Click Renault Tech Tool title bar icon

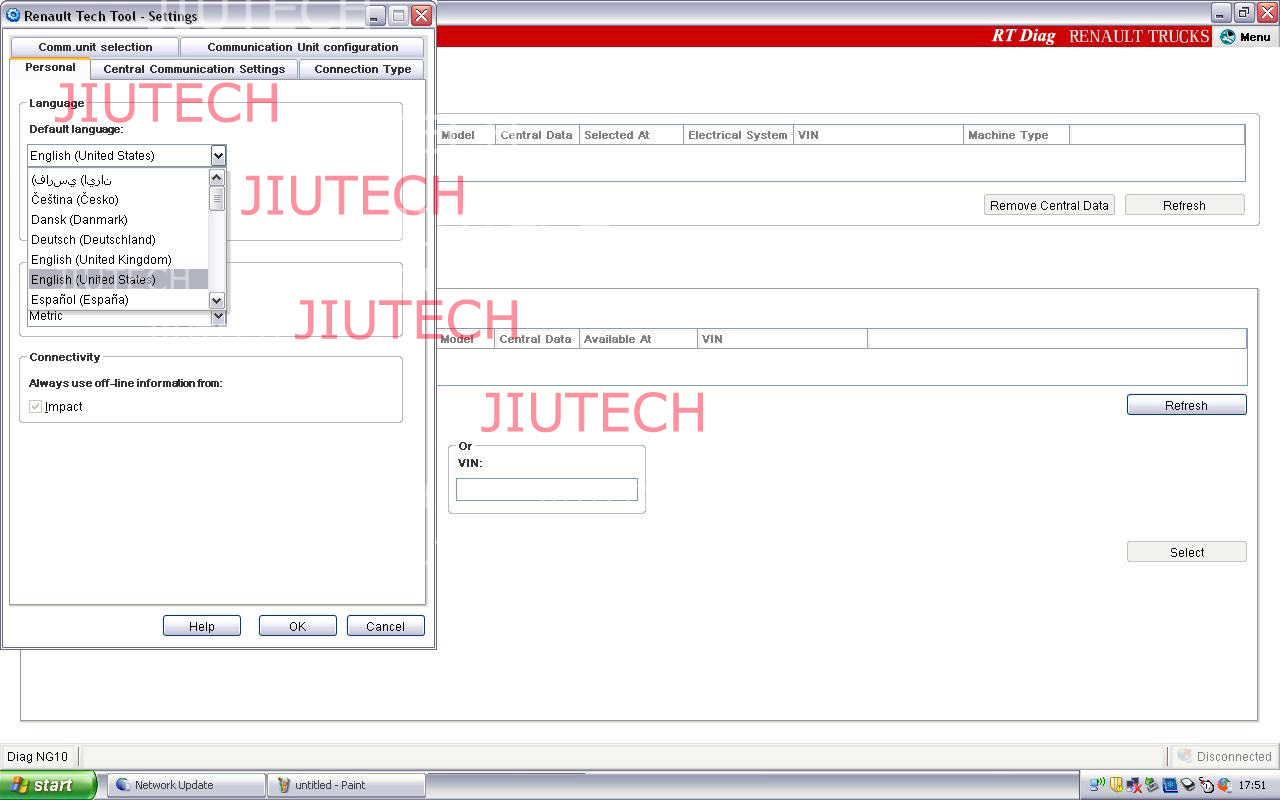click(x=13, y=16)
